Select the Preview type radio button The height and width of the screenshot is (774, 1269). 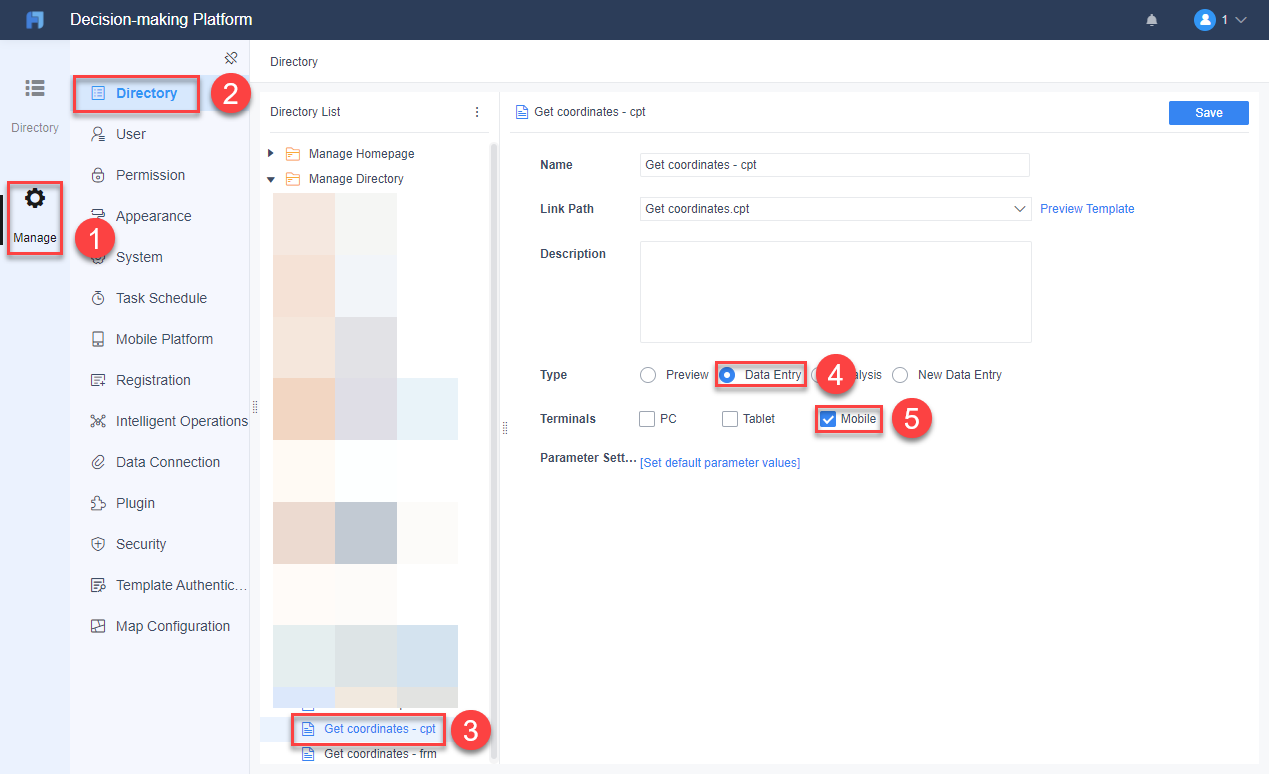point(648,375)
